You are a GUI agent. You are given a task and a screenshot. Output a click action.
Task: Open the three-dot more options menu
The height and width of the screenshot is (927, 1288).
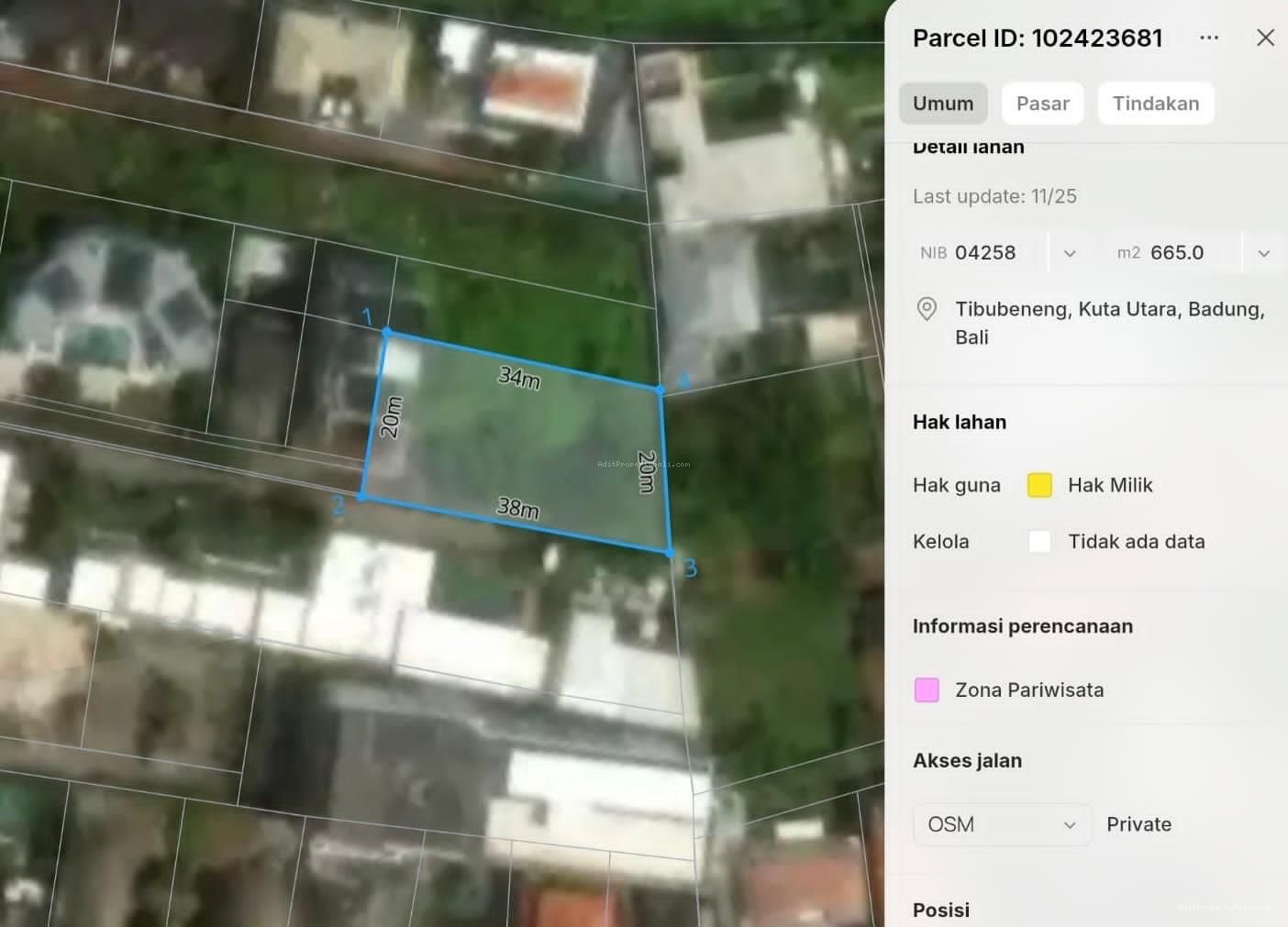click(1209, 38)
